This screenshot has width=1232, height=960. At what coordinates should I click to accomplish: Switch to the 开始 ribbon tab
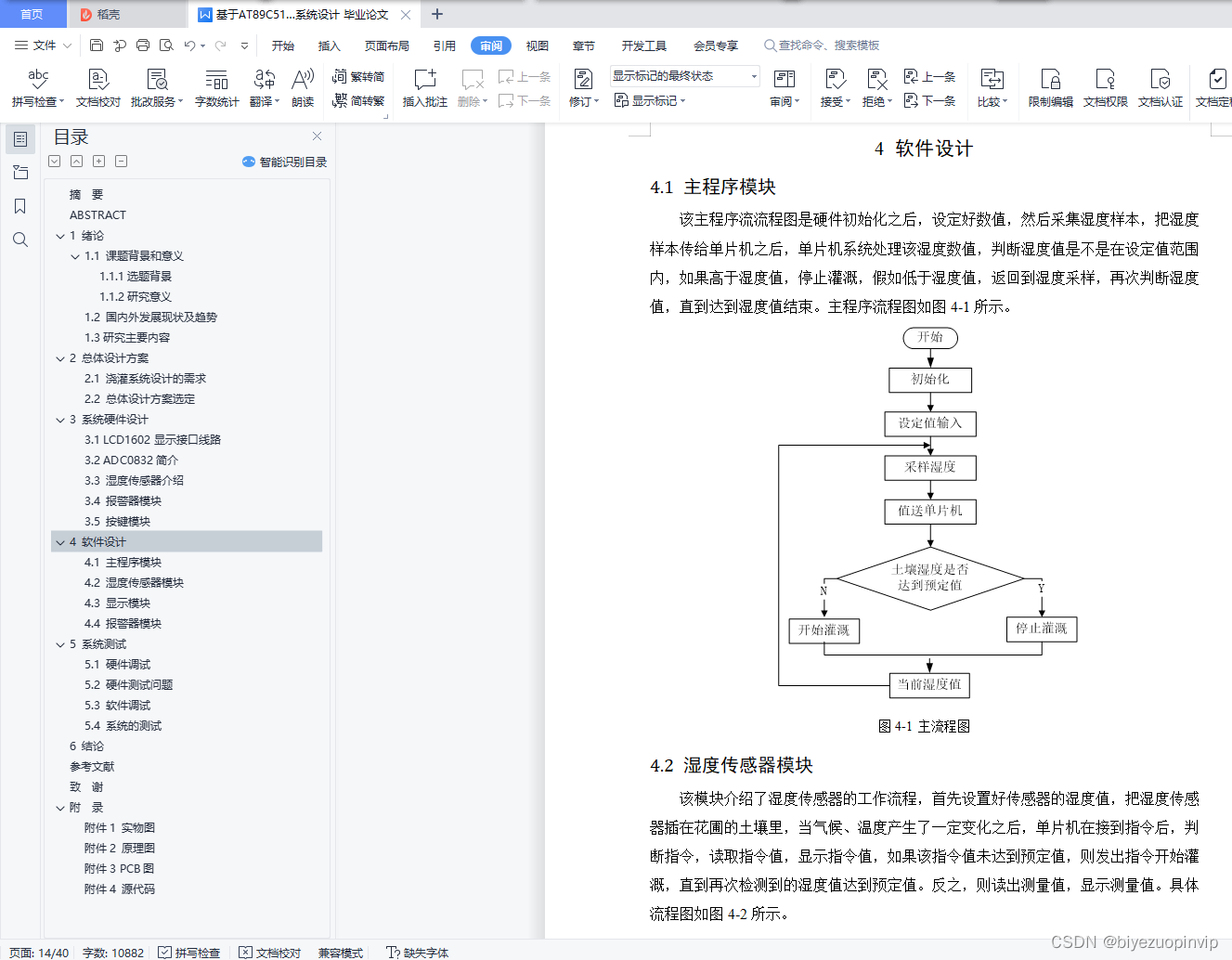click(x=283, y=45)
